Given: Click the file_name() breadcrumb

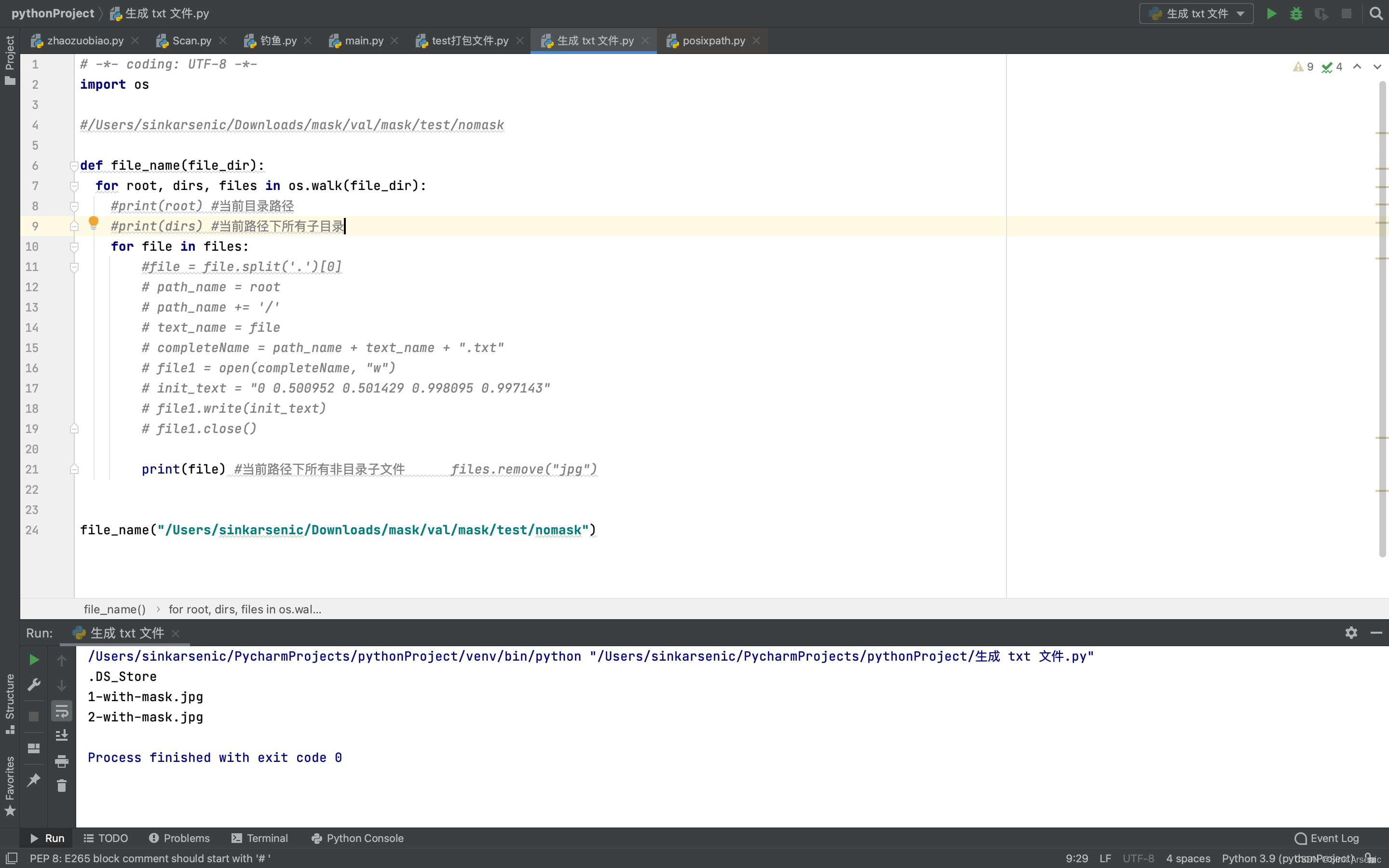Looking at the screenshot, I should (115, 609).
